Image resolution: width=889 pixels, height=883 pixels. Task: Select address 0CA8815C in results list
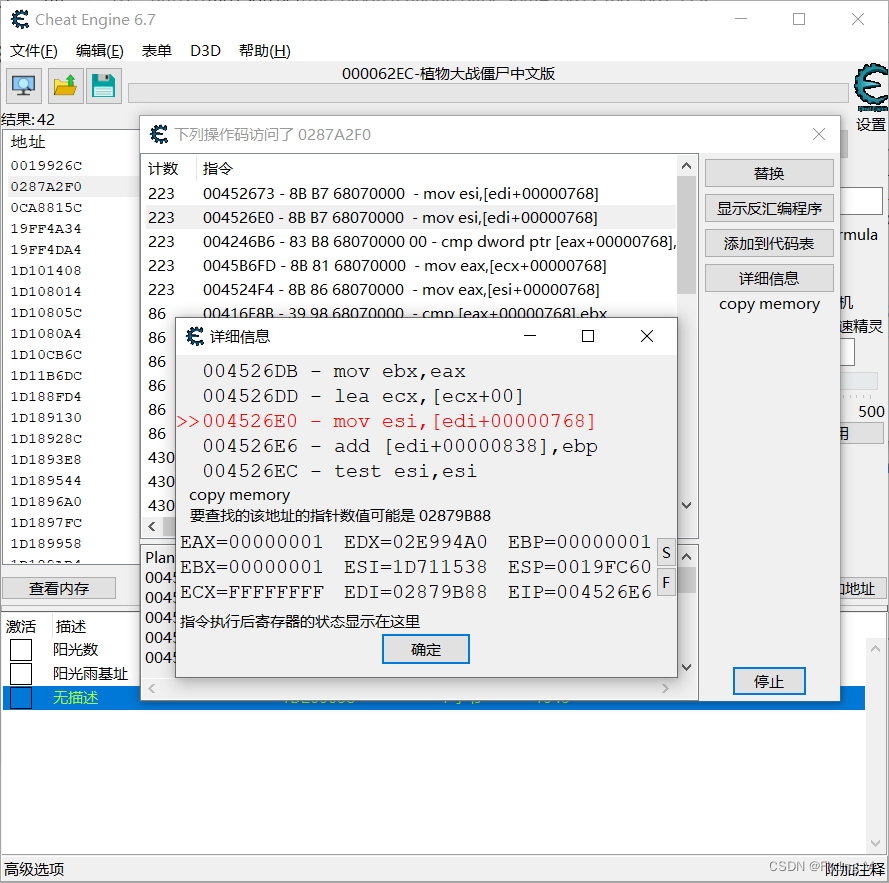tap(46, 208)
